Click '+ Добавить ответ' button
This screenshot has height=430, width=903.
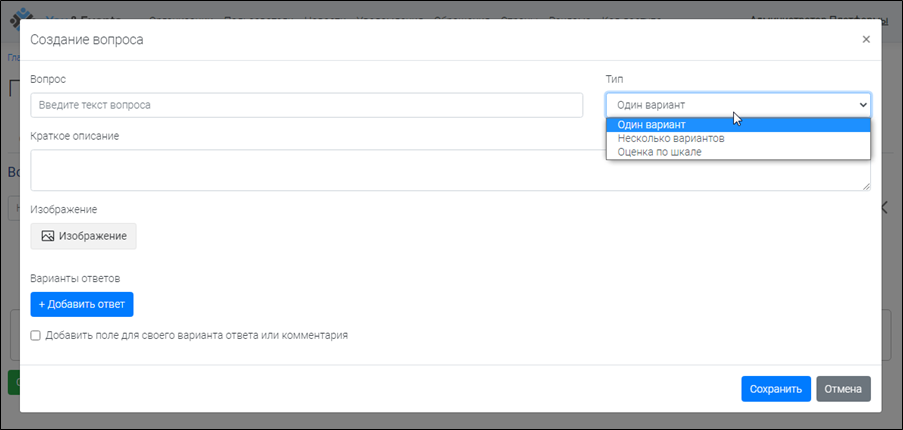click(82, 304)
